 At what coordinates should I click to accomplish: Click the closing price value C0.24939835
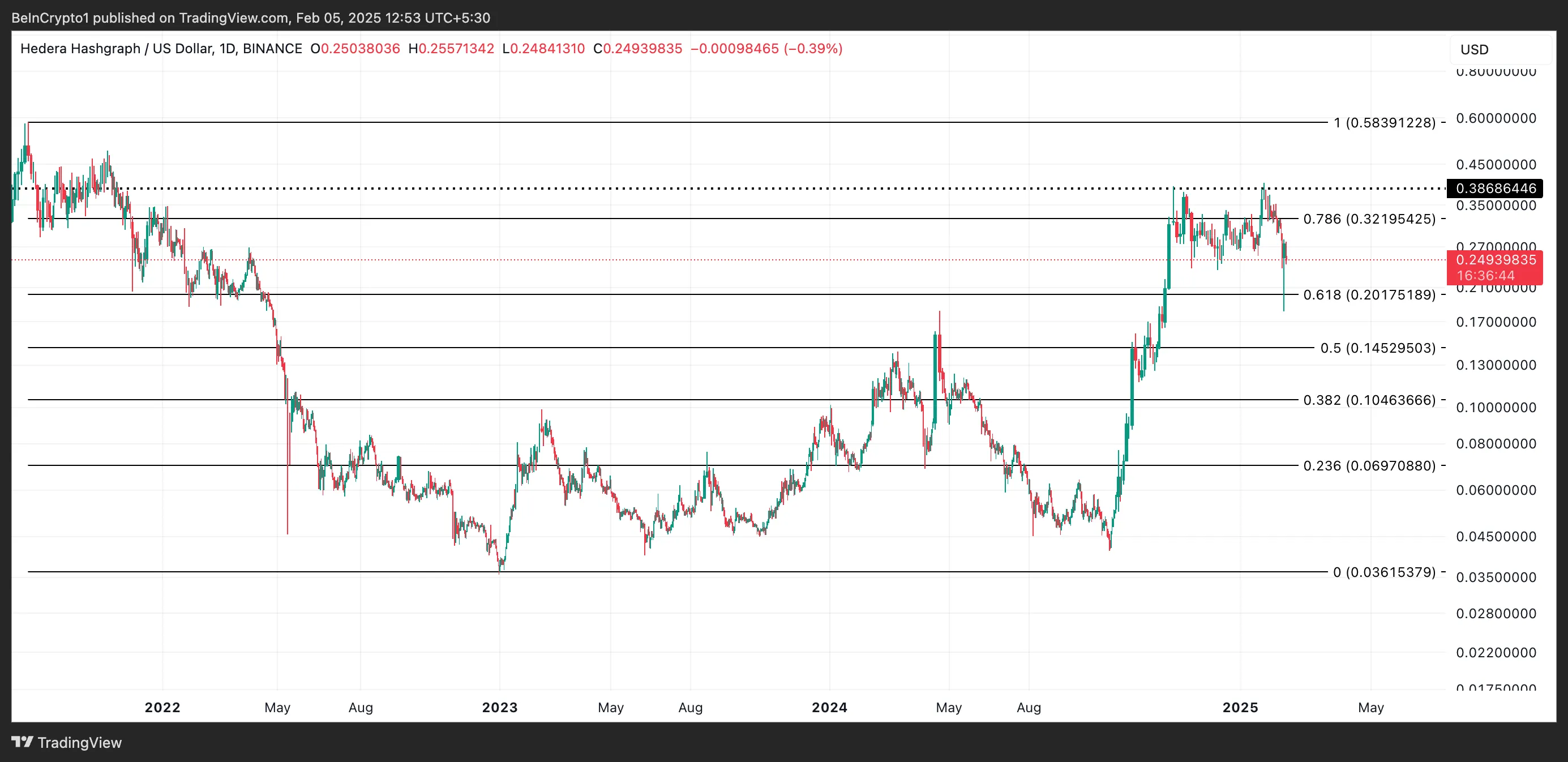click(637, 49)
